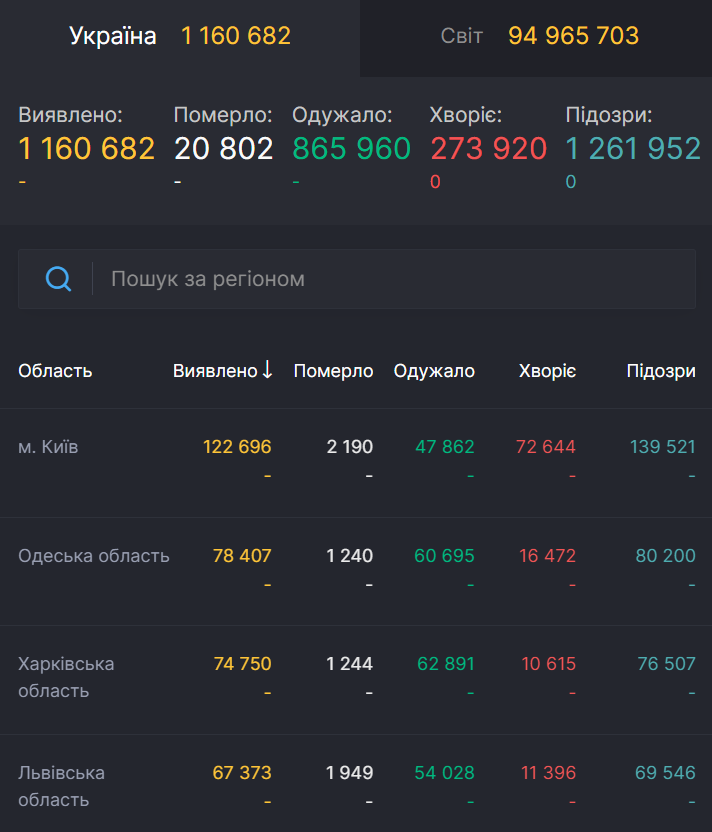The image size is (712, 832).
Task: Sort by the Померло column header
Action: click(x=333, y=371)
